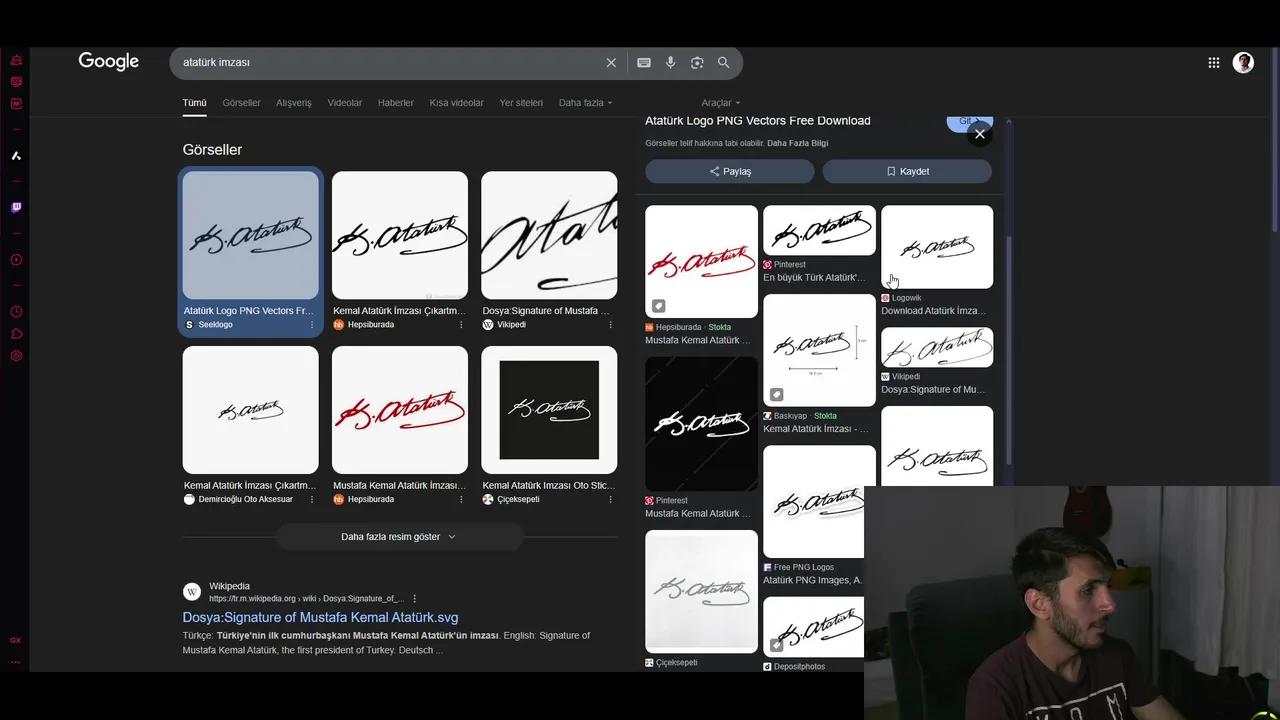
Task: Open Extensions cube icon in sidebar
Action: [x=16, y=334]
